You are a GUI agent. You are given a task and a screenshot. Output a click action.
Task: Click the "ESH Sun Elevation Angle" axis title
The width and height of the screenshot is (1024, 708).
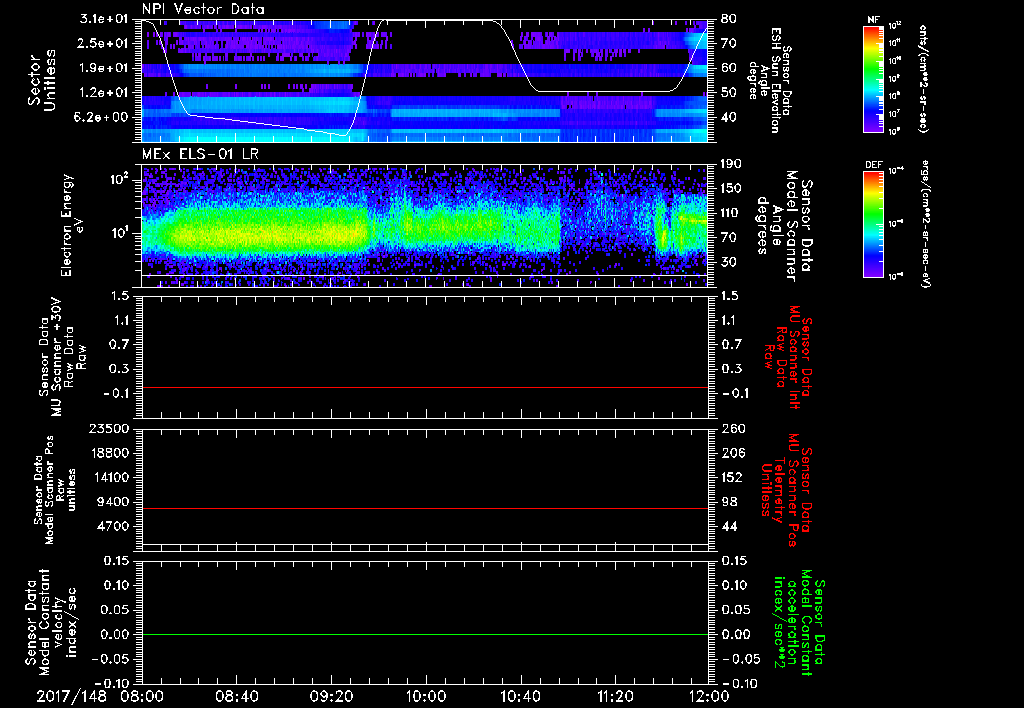770,80
